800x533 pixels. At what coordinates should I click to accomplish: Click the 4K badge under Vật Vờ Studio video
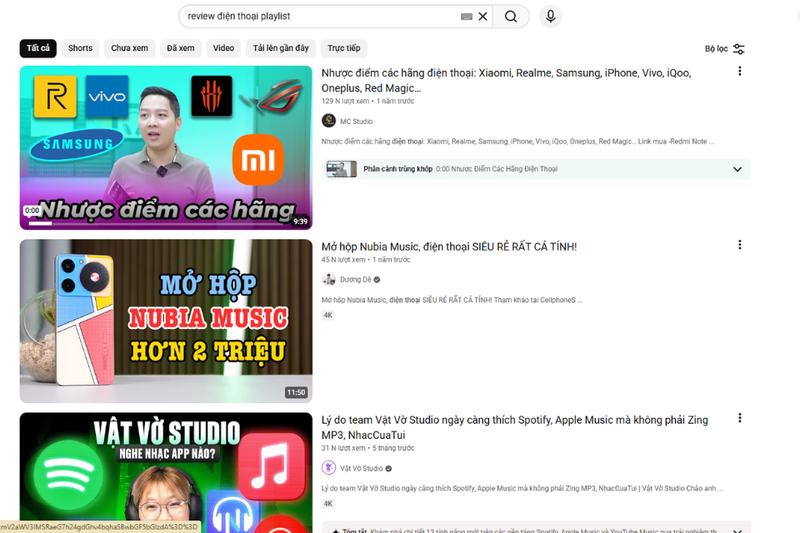(328, 504)
